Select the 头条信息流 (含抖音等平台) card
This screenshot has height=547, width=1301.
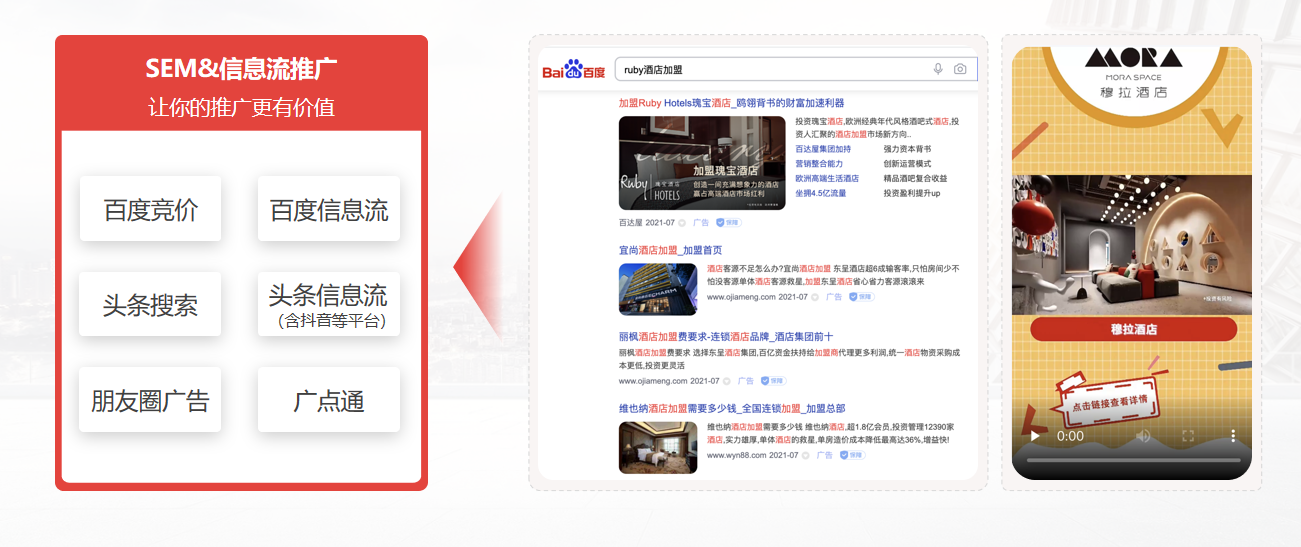point(329,304)
